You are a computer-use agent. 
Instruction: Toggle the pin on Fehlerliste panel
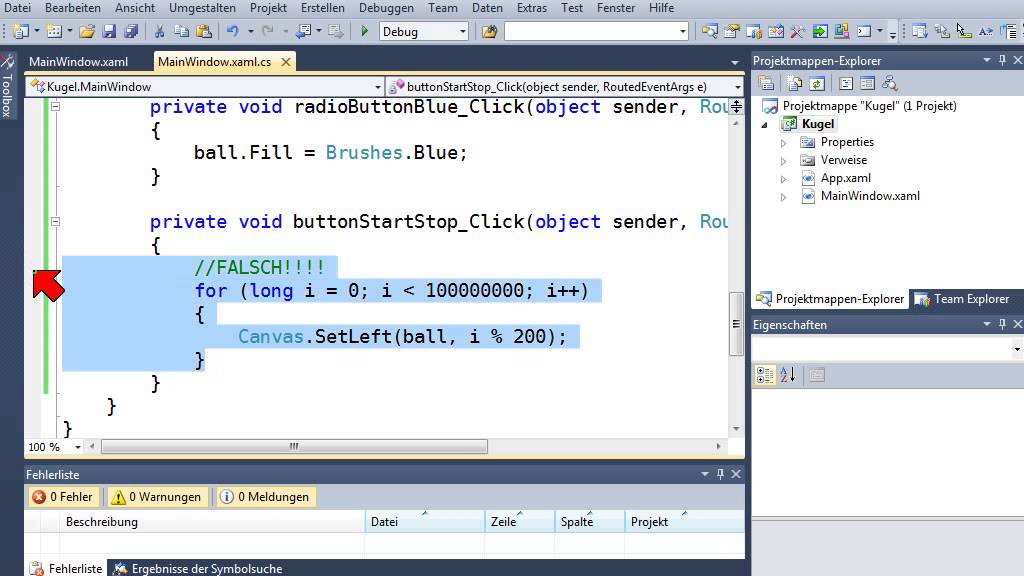pyautogui.click(x=720, y=474)
